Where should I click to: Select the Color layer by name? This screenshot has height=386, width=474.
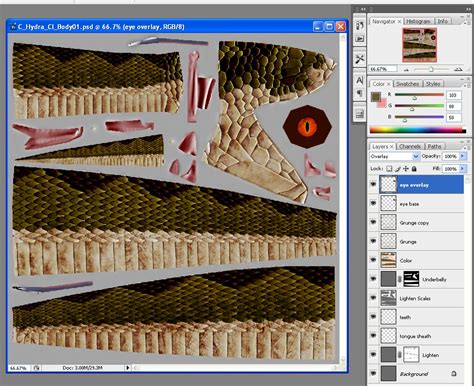coord(406,261)
